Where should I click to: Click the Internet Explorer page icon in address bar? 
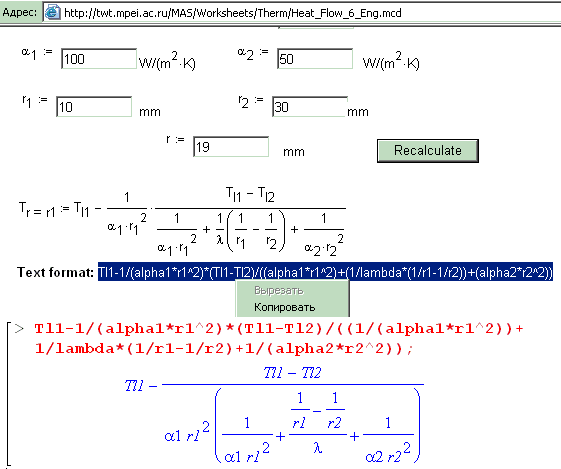[52, 13]
